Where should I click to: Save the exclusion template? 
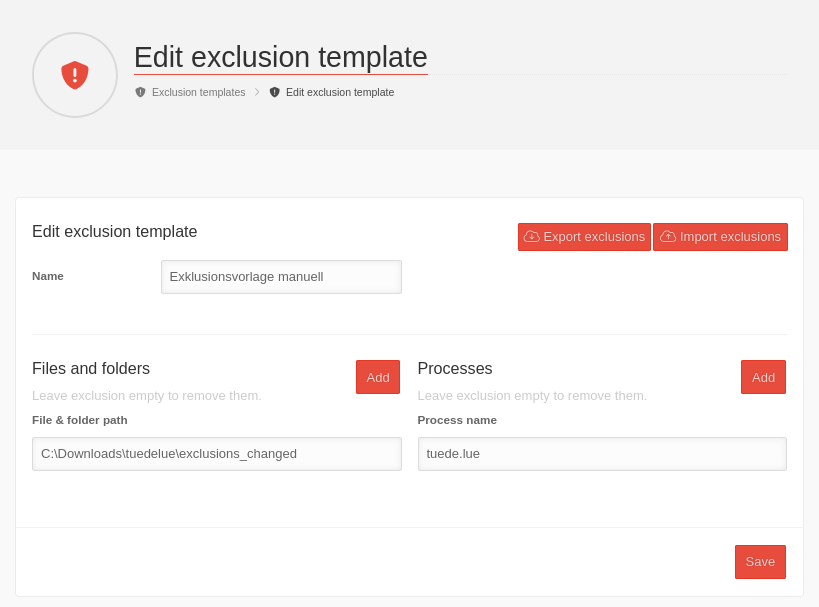(x=760, y=562)
